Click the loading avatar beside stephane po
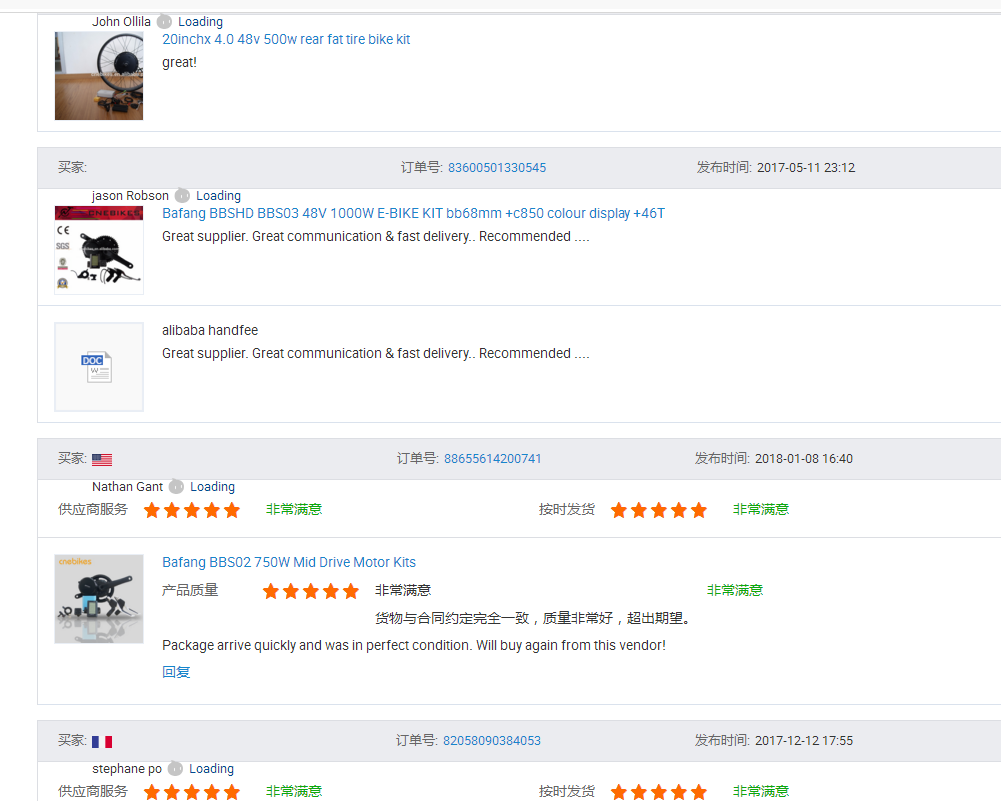The image size is (1001, 801). click(176, 769)
